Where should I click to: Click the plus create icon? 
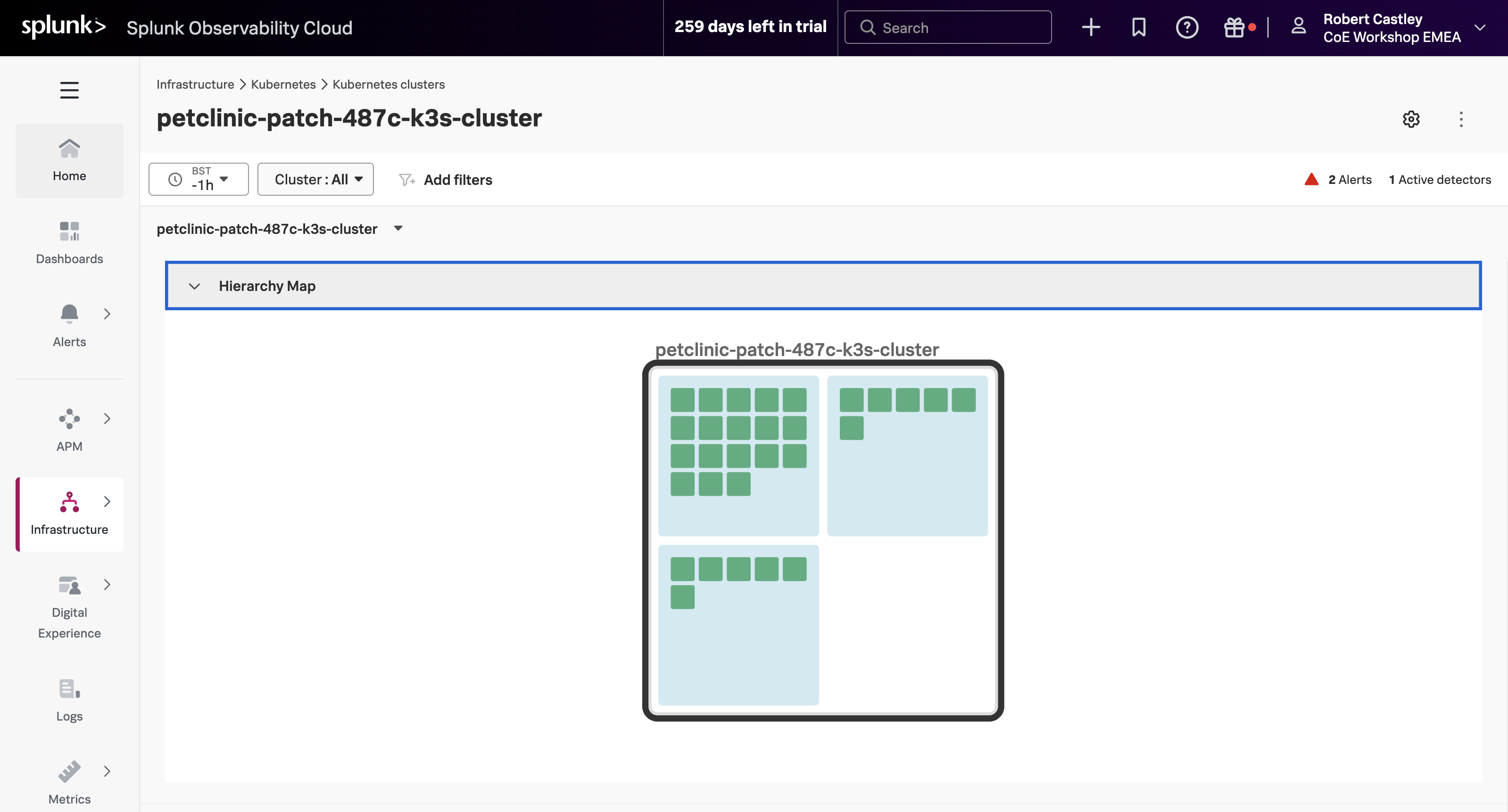pos(1091,27)
